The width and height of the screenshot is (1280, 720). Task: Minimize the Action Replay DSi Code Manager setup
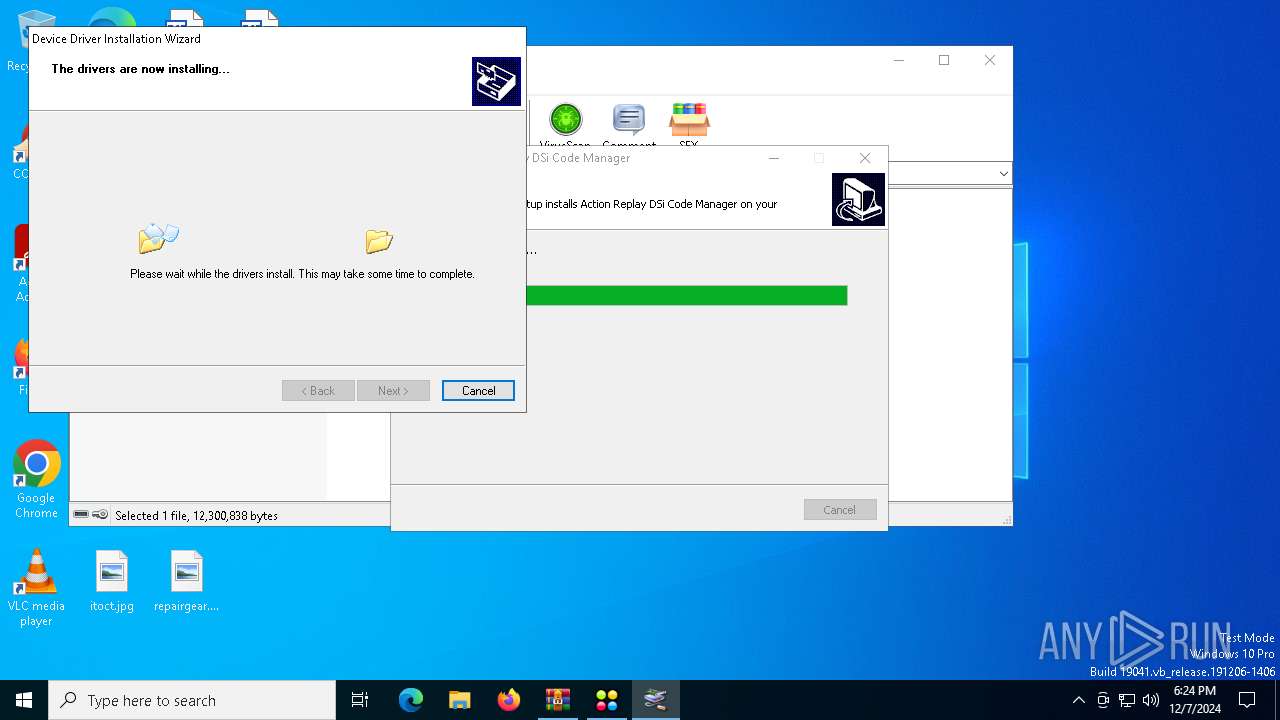[x=773, y=158]
